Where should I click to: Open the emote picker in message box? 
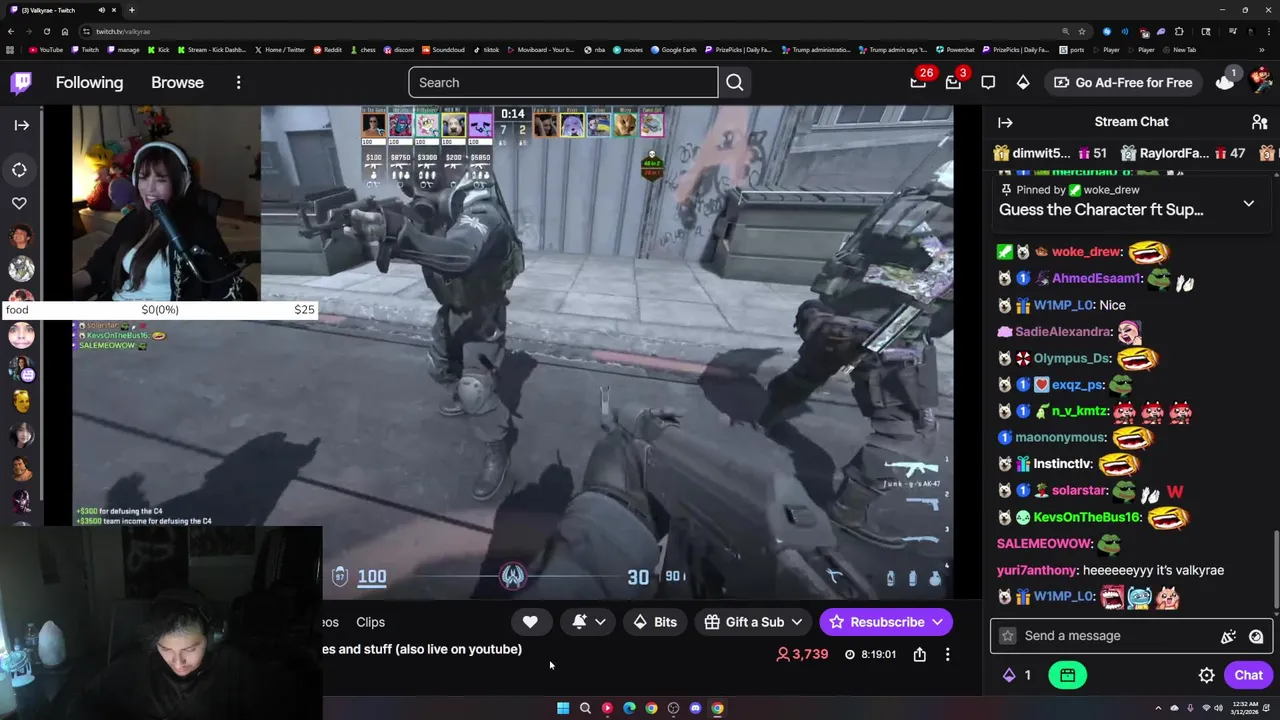pyautogui.click(x=1256, y=636)
